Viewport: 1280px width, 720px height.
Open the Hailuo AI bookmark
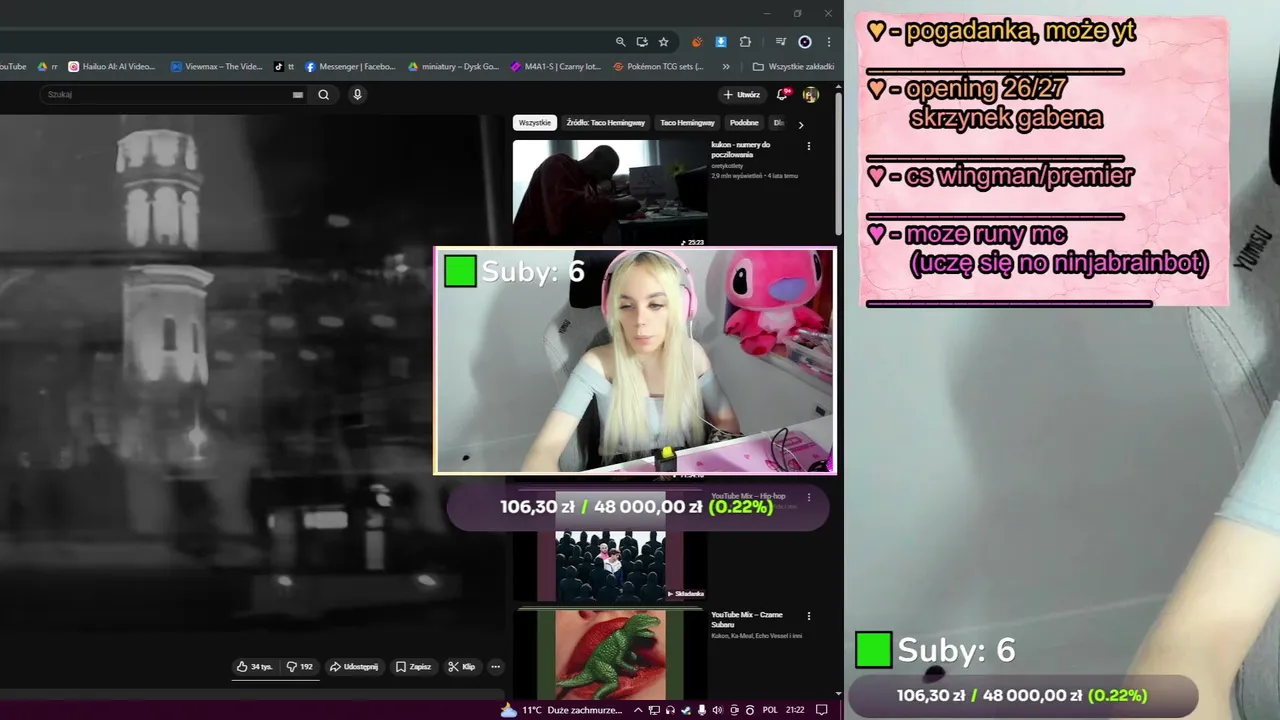[x=112, y=67]
